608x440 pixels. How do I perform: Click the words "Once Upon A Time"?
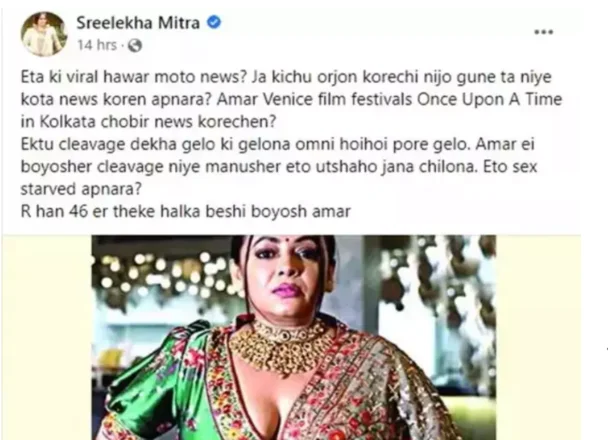point(489,100)
